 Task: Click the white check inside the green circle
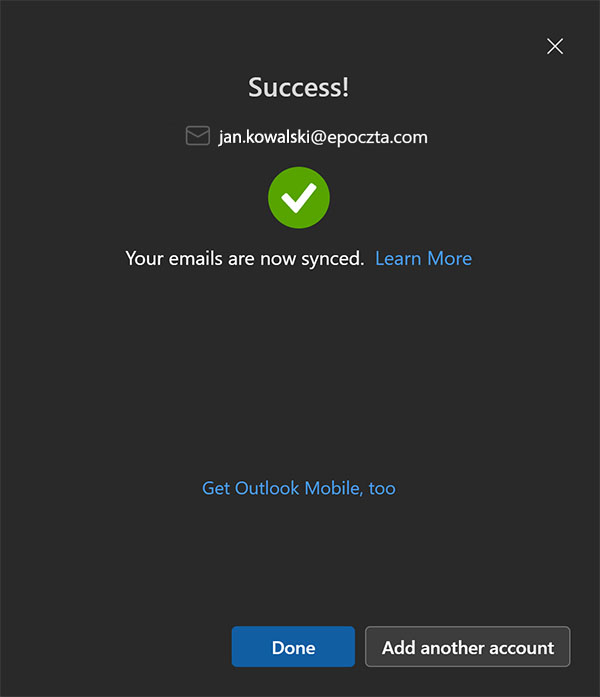[299, 199]
